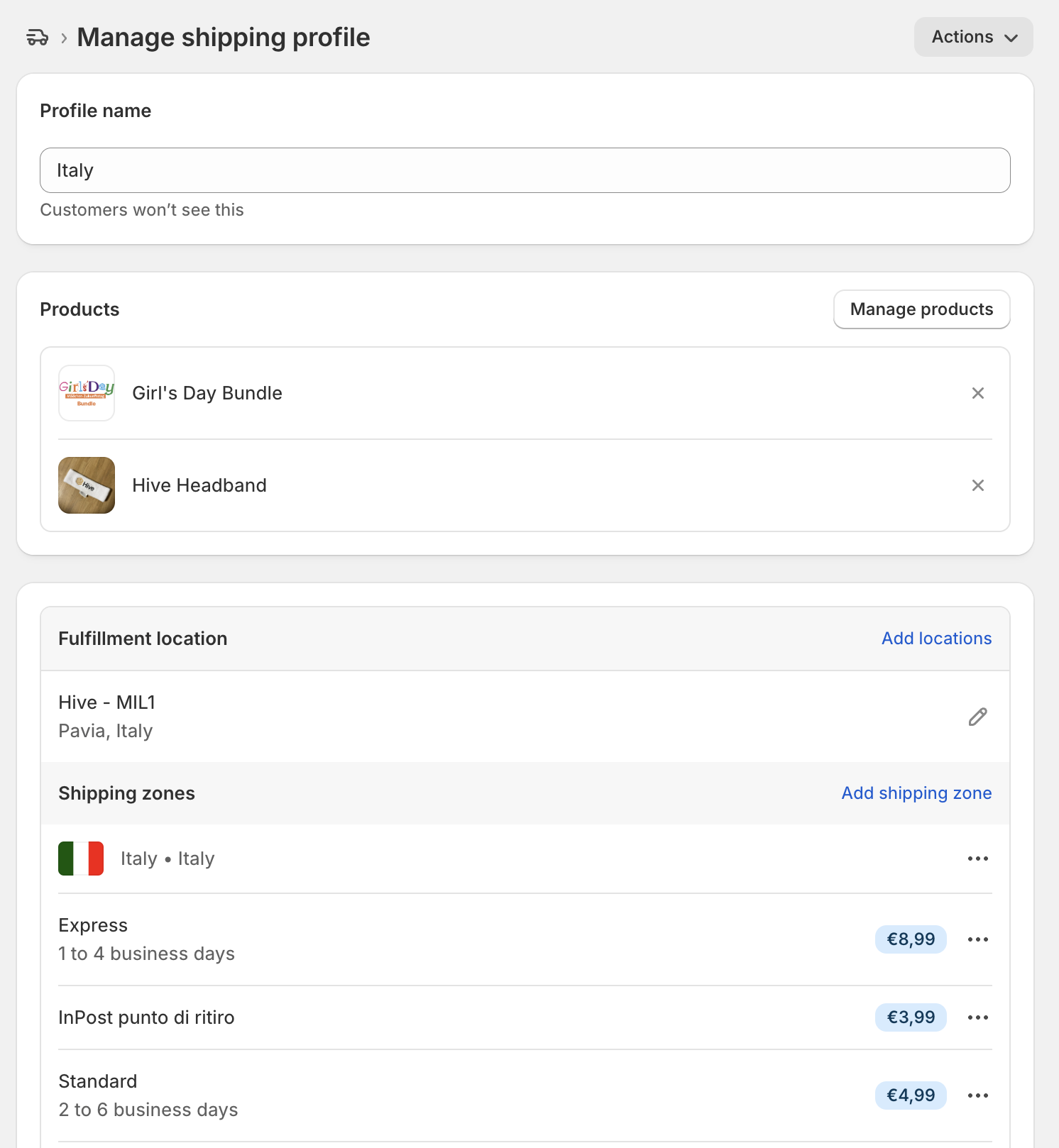Open the Girl's Day Bundle thumbnail
The width and height of the screenshot is (1059, 1148).
click(87, 393)
